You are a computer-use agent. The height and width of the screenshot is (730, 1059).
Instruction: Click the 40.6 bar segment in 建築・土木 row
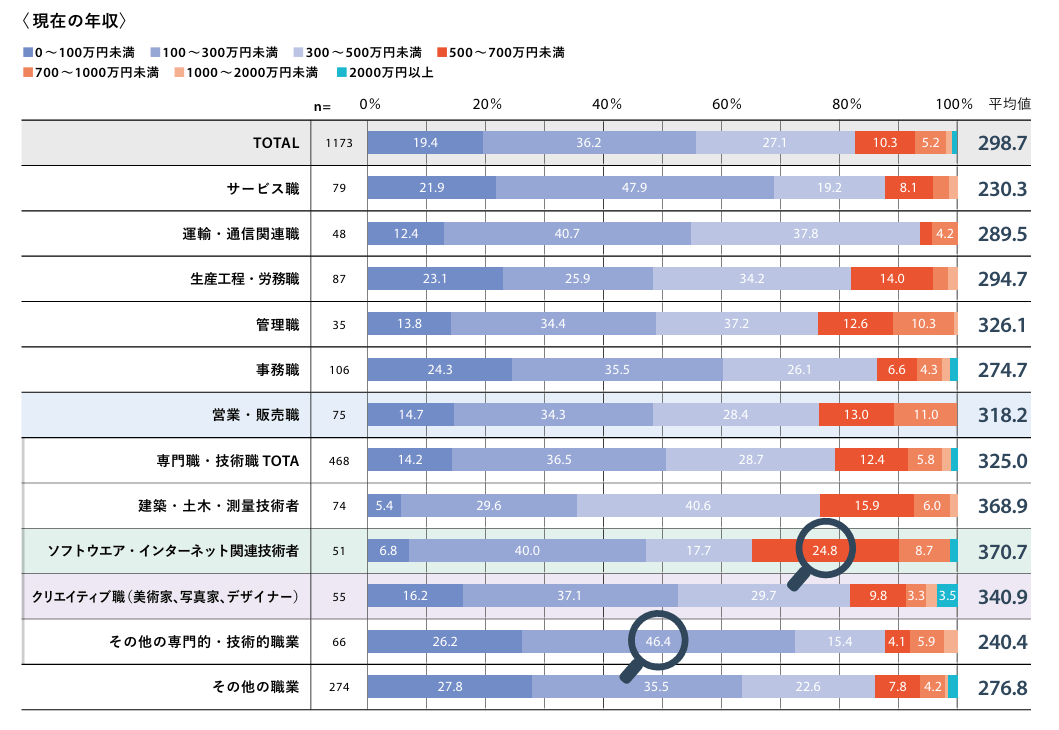(698, 506)
